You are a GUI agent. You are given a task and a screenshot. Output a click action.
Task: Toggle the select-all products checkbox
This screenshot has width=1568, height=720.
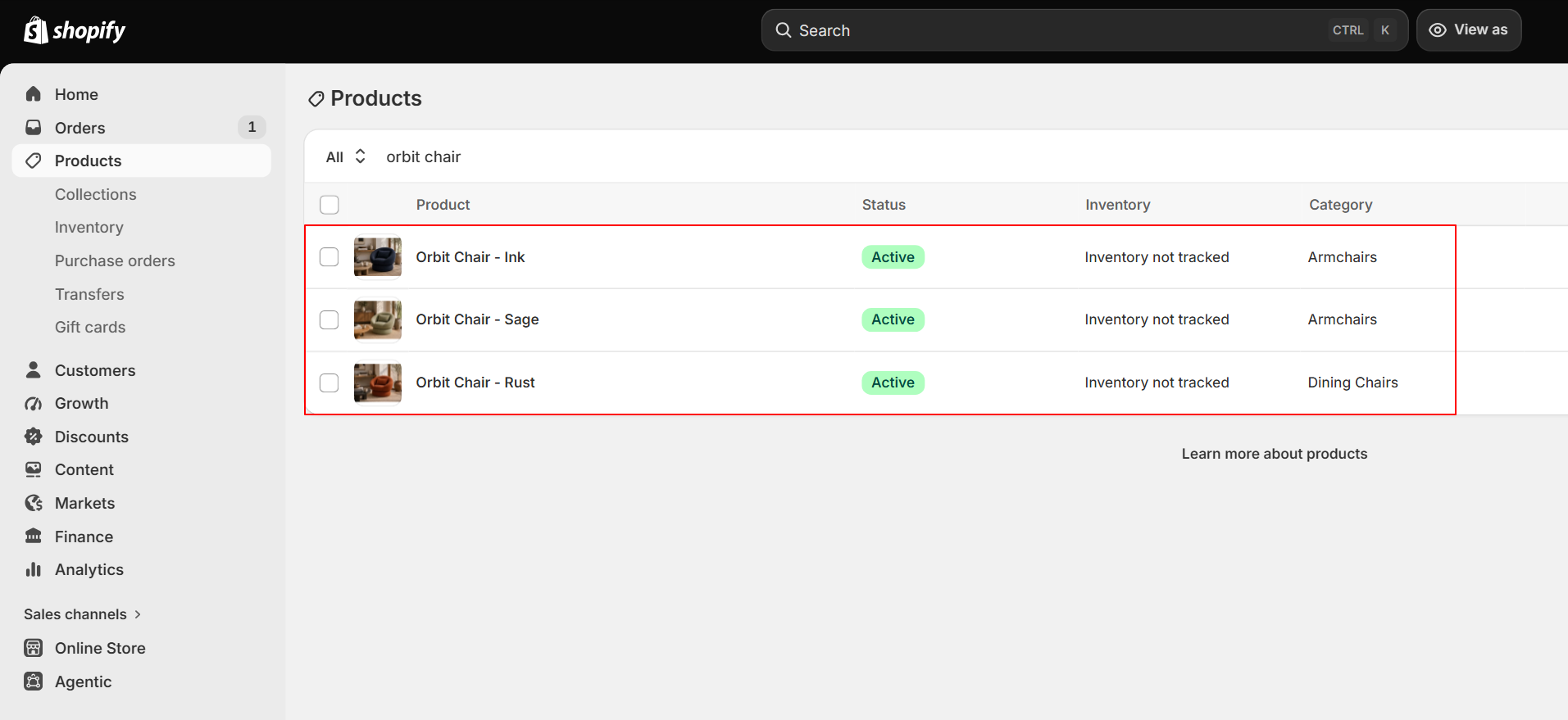click(330, 205)
